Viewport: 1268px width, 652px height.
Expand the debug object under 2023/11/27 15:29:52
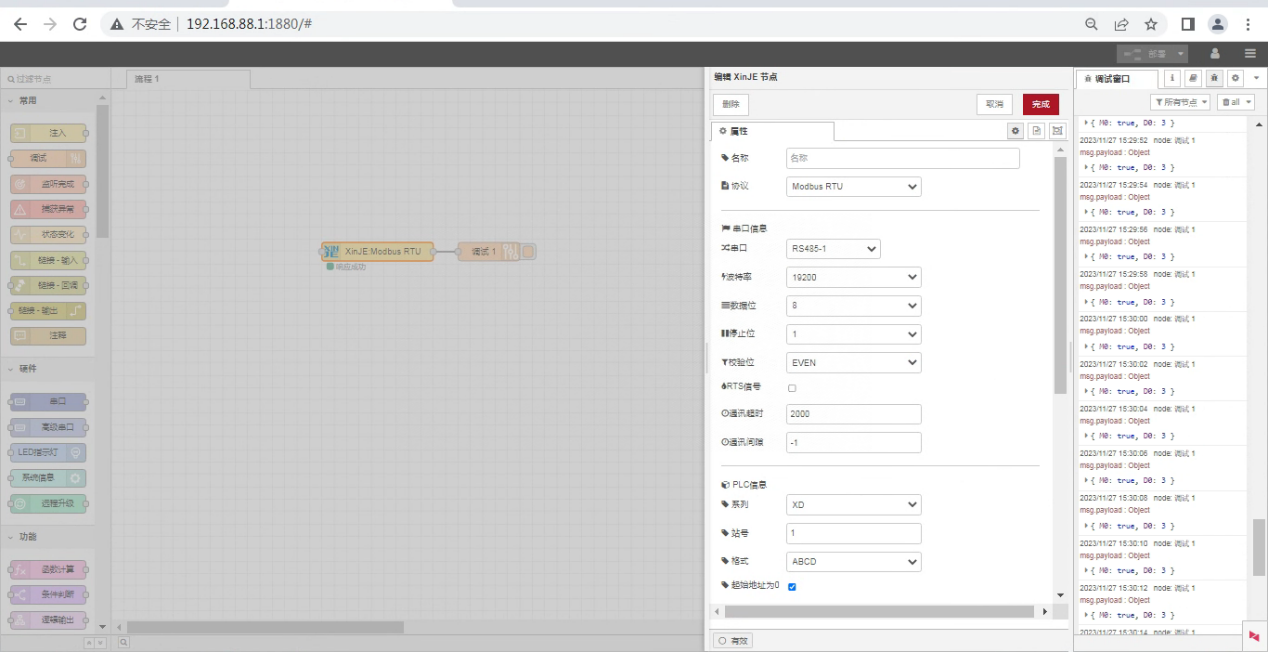[x=1087, y=167]
